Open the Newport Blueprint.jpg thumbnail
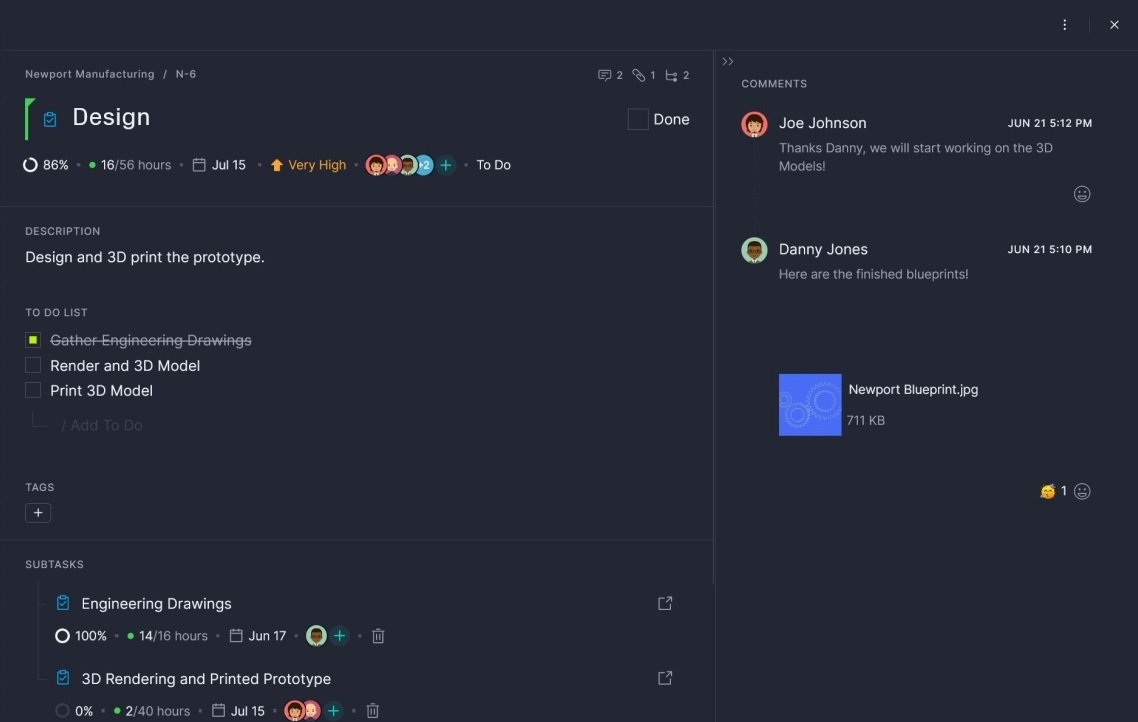1138x722 pixels. click(809, 404)
